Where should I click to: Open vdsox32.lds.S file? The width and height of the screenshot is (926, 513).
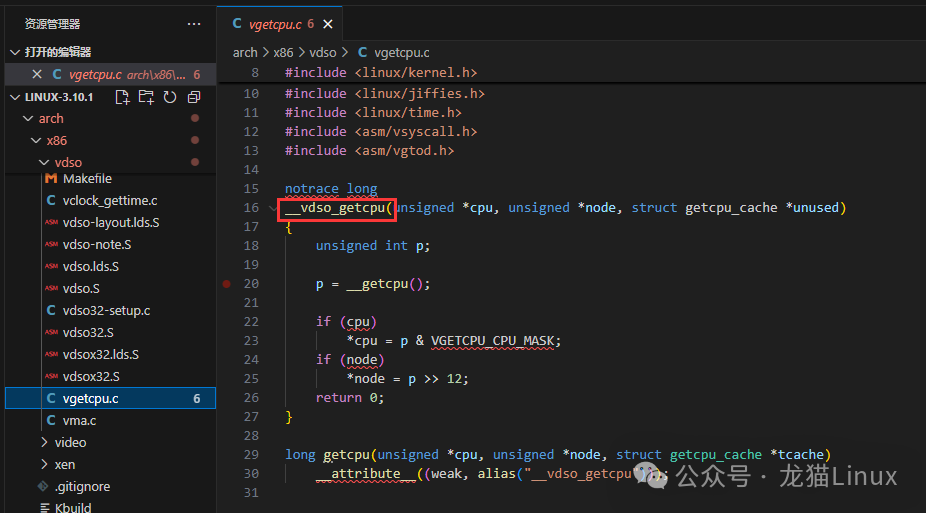[x=100, y=354]
